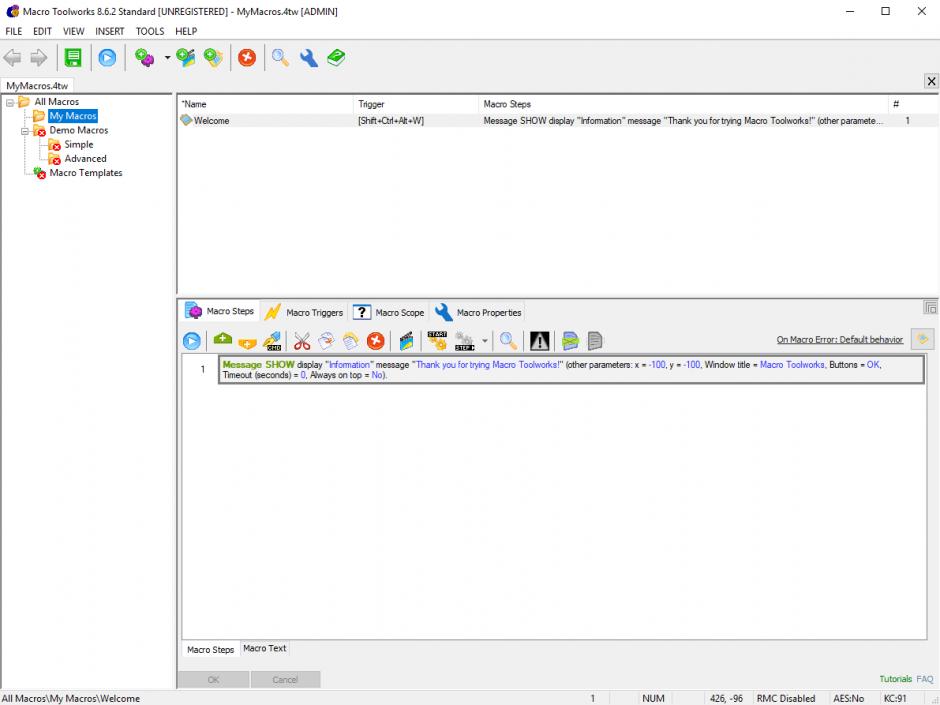
Task: Switch to the Macro Triggers tab
Action: click(x=305, y=312)
